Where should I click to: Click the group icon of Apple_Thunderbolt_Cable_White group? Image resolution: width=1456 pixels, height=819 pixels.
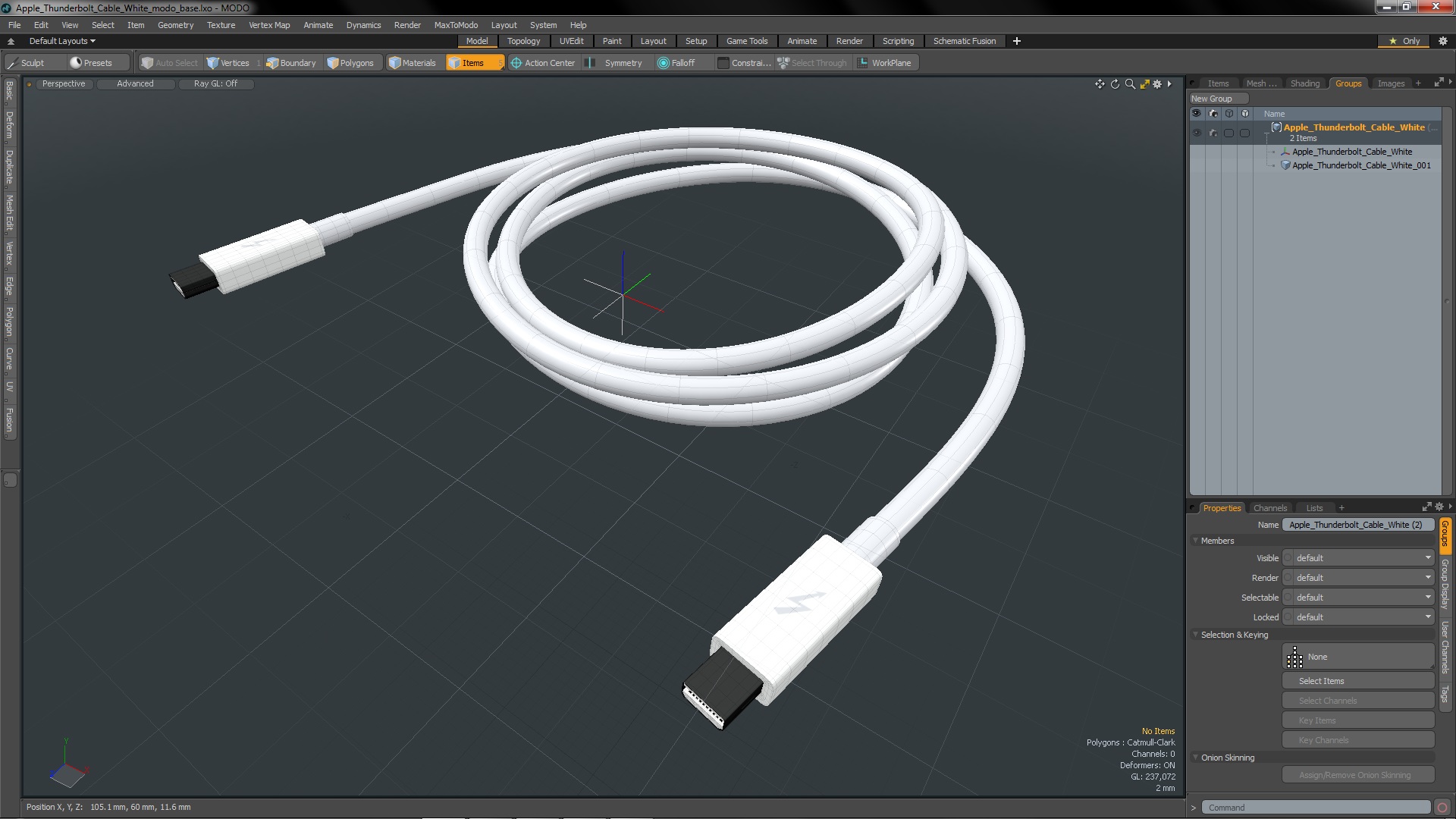[1276, 127]
